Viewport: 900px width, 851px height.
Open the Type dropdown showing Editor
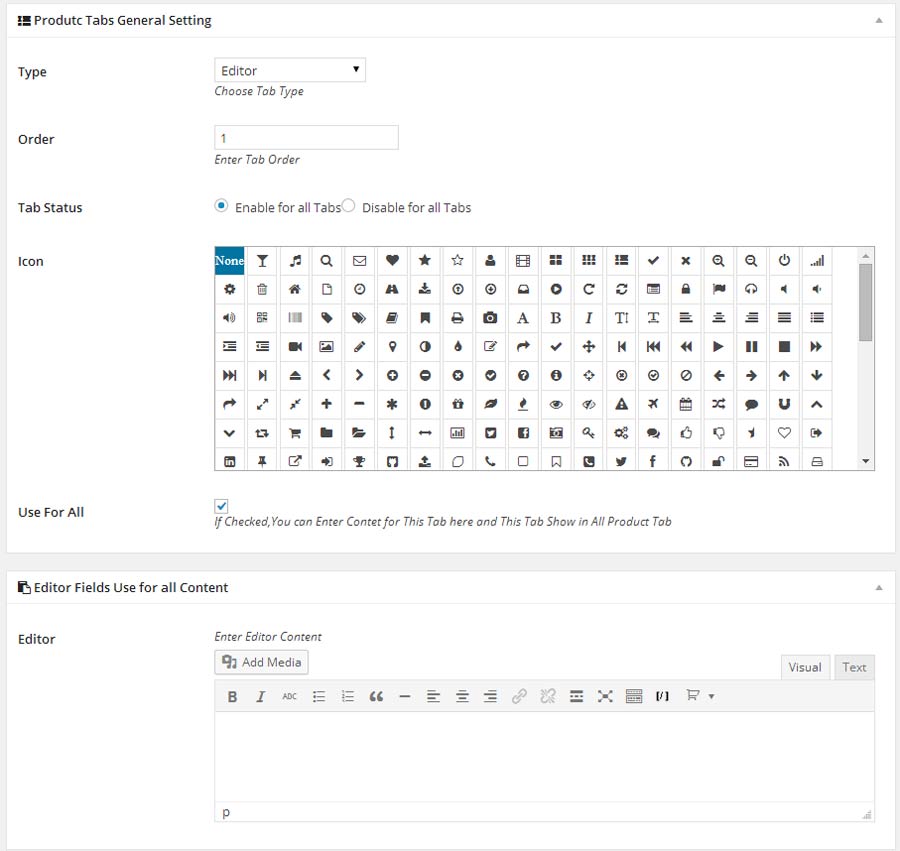click(290, 70)
